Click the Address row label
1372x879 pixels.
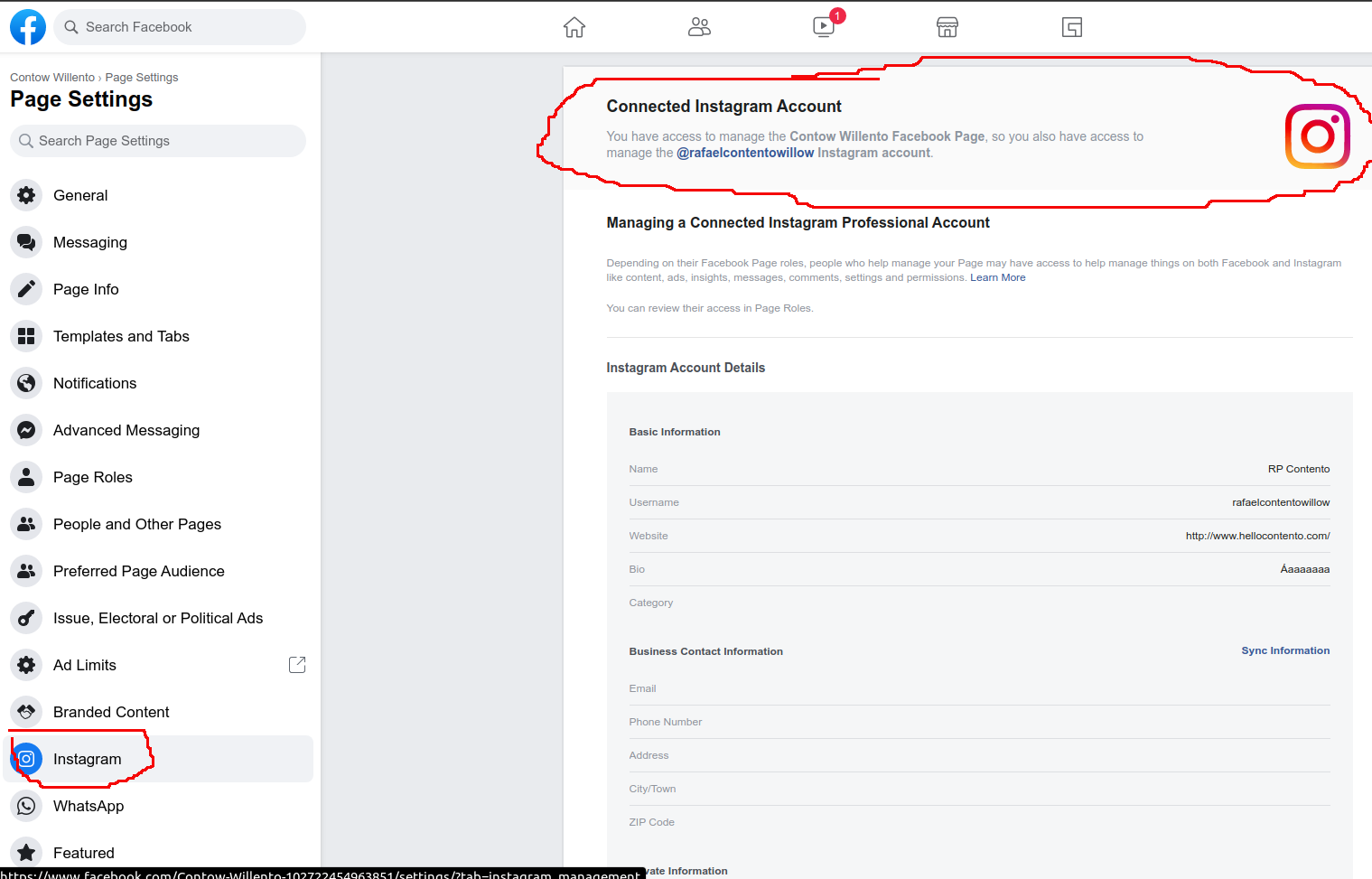pyautogui.click(x=649, y=755)
